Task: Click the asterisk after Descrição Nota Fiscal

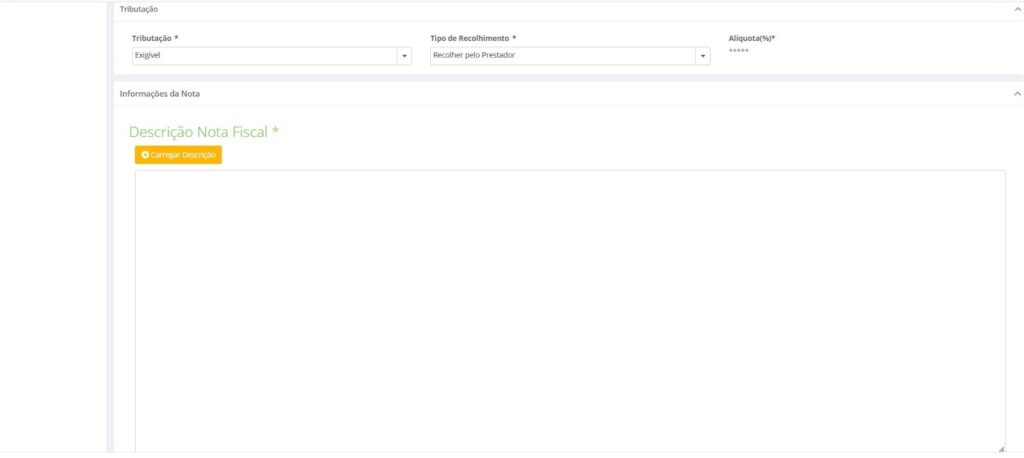Action: (275, 130)
